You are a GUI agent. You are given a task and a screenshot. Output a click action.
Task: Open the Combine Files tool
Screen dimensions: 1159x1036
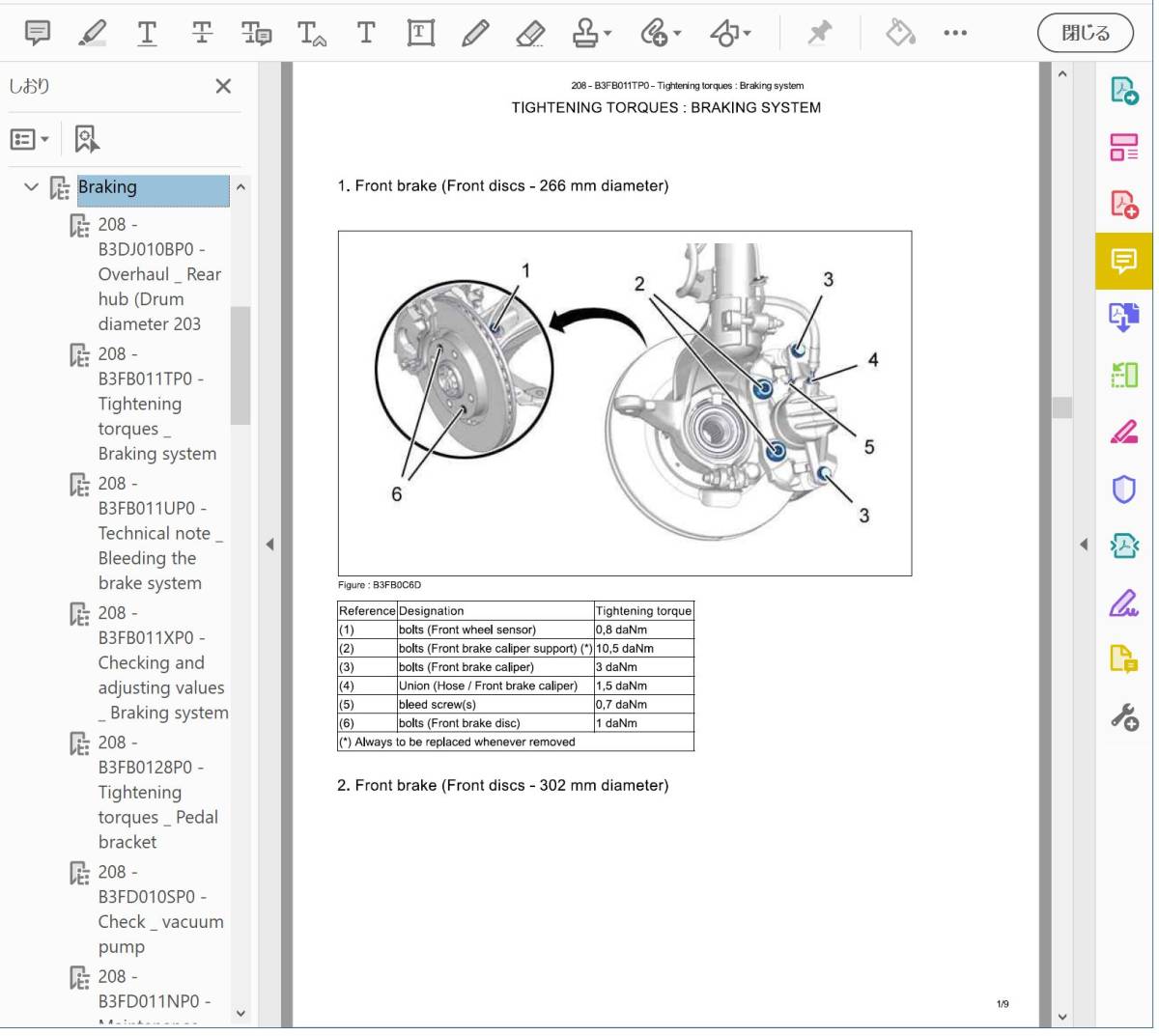(x=1124, y=317)
